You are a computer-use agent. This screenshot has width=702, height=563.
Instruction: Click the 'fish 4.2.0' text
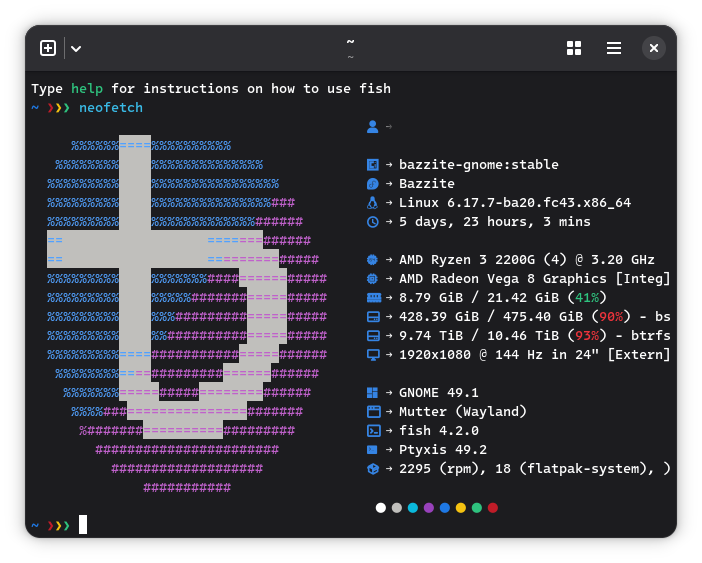(x=439, y=431)
